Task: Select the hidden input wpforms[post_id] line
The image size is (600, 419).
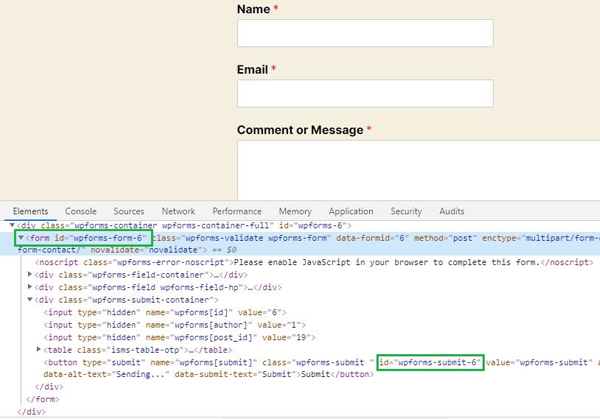Action: pyautogui.click(x=179, y=337)
